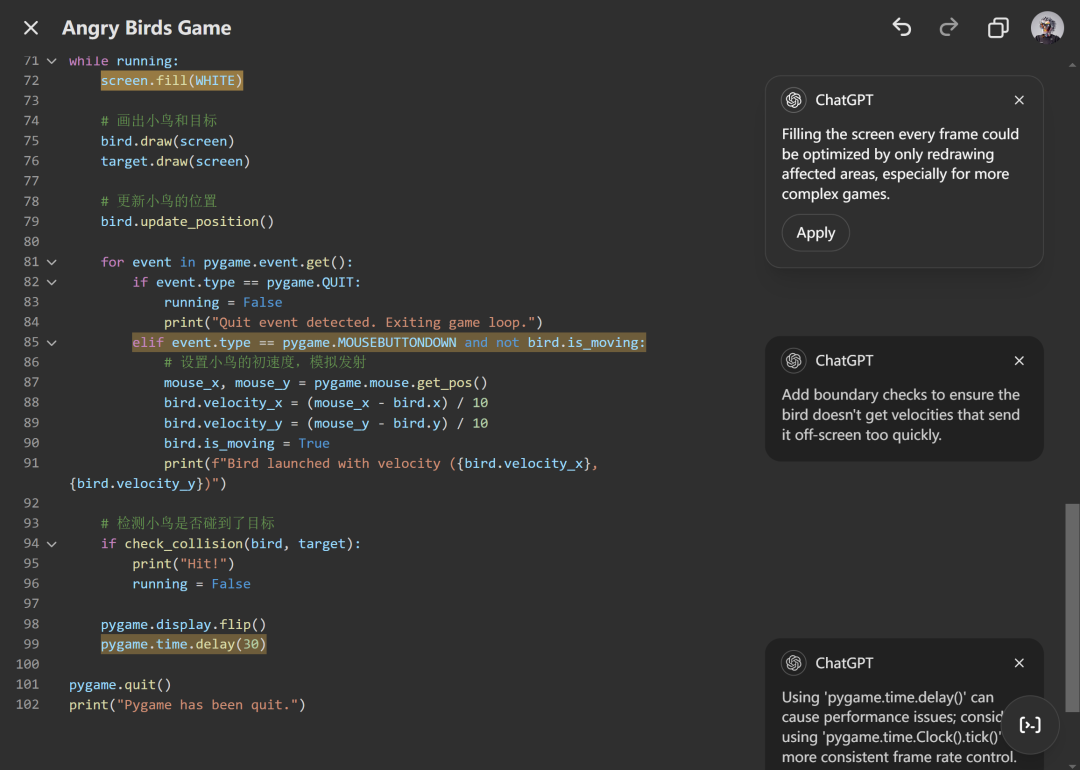
Task: Click the ChatGPT logo in the first comment
Action: click(x=794, y=100)
